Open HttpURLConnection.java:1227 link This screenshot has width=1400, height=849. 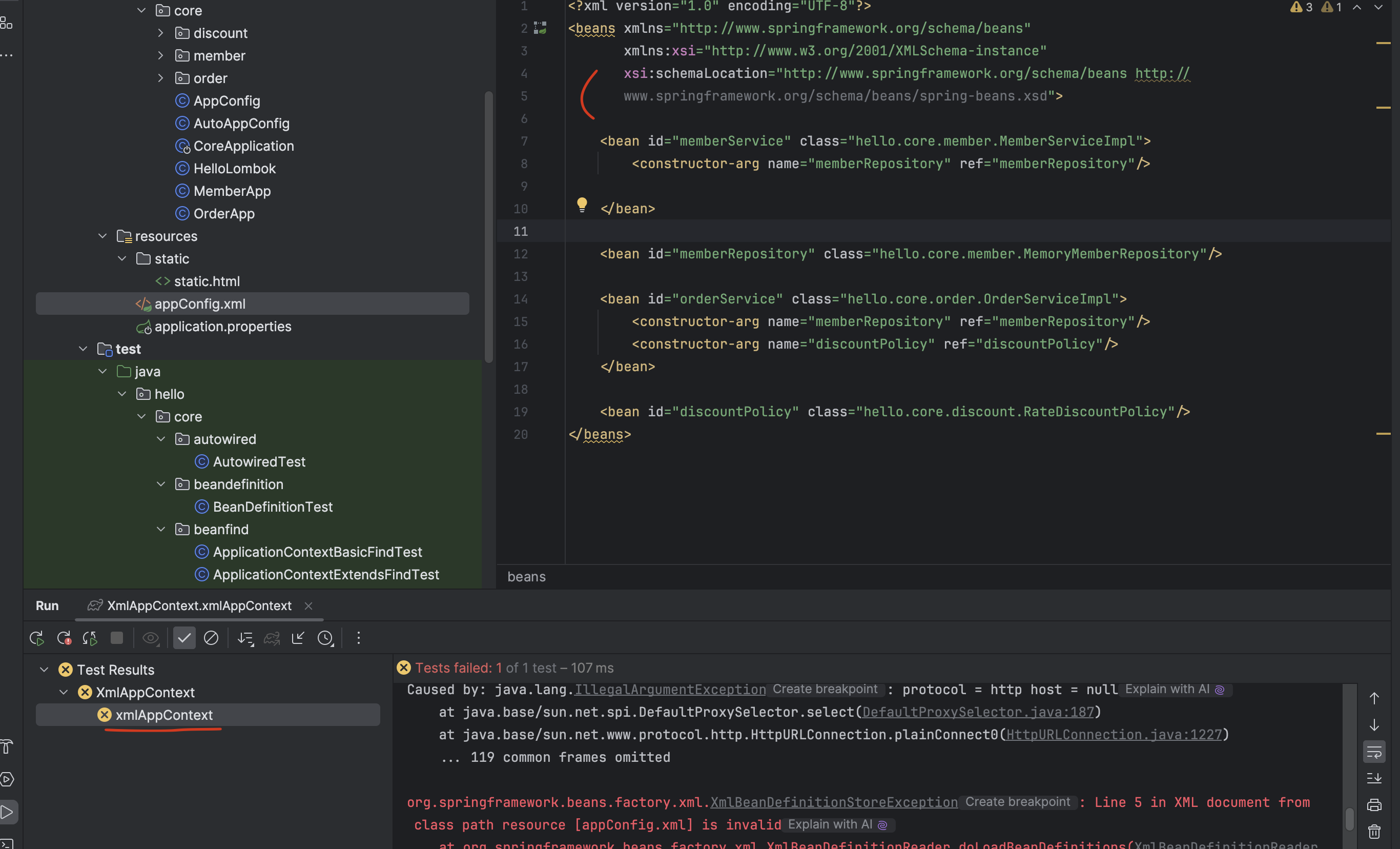click(1114, 735)
